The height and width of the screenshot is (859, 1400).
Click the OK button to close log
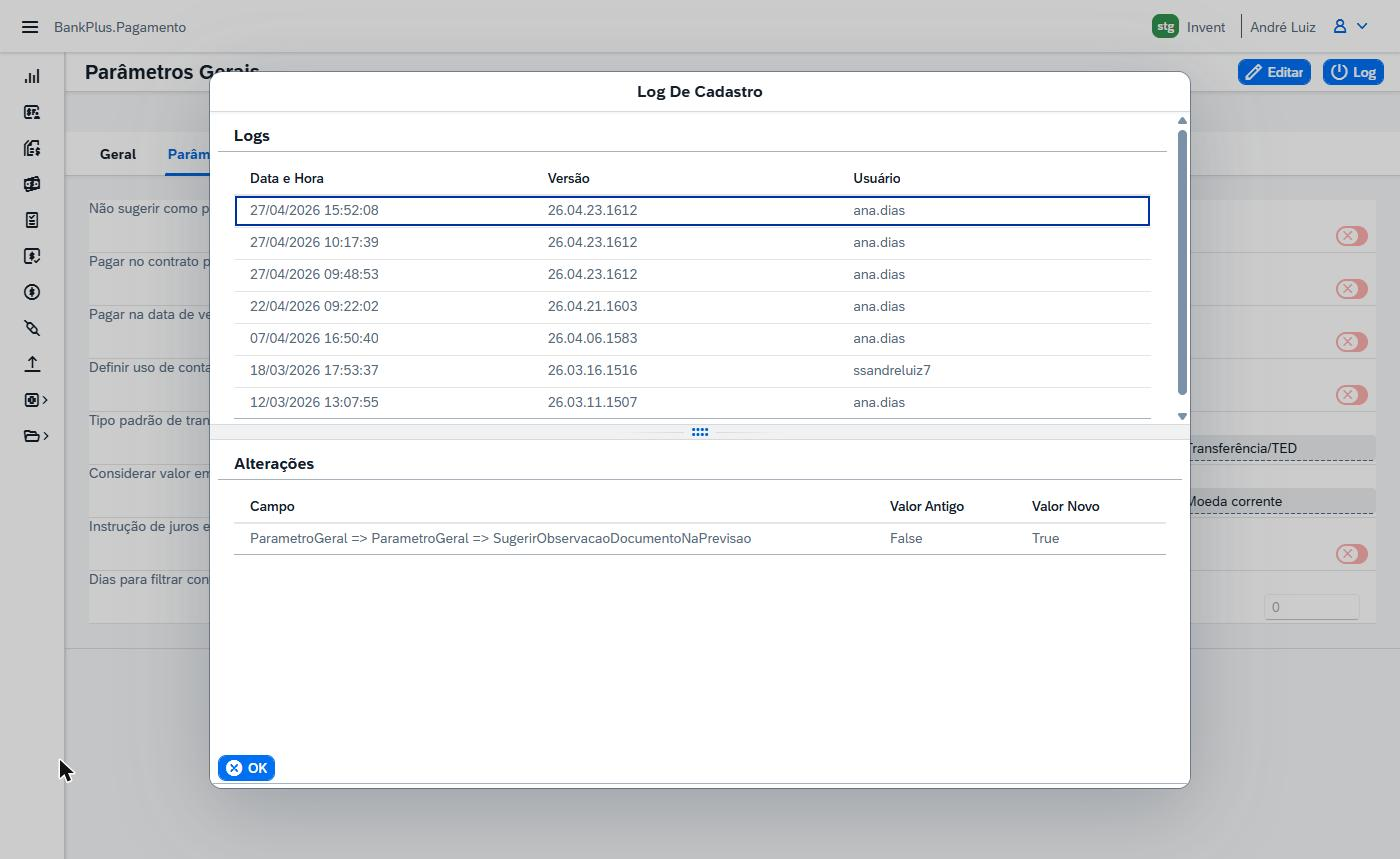tap(246, 768)
